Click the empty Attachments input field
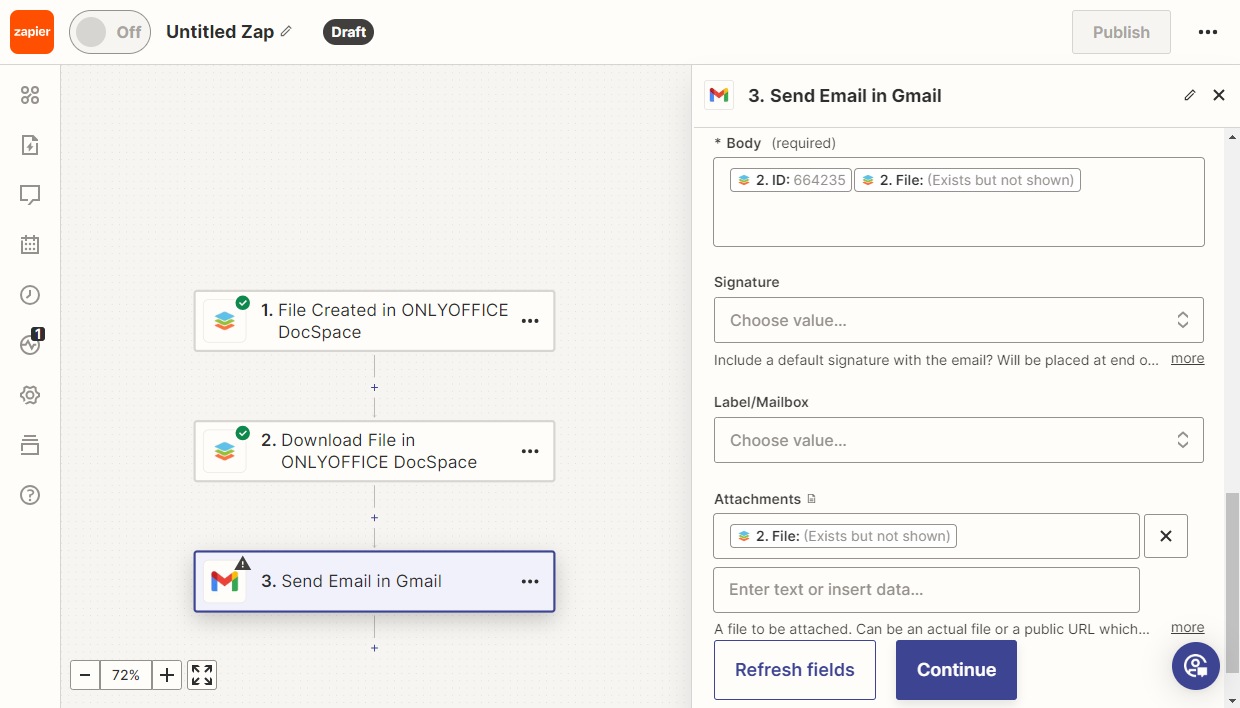 tap(926, 590)
